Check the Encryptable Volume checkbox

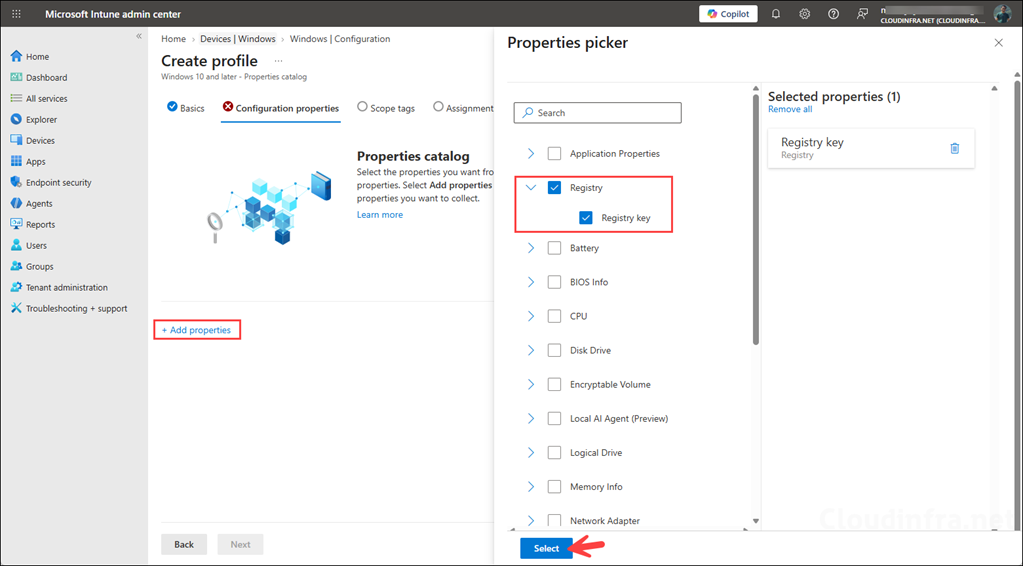coord(554,385)
